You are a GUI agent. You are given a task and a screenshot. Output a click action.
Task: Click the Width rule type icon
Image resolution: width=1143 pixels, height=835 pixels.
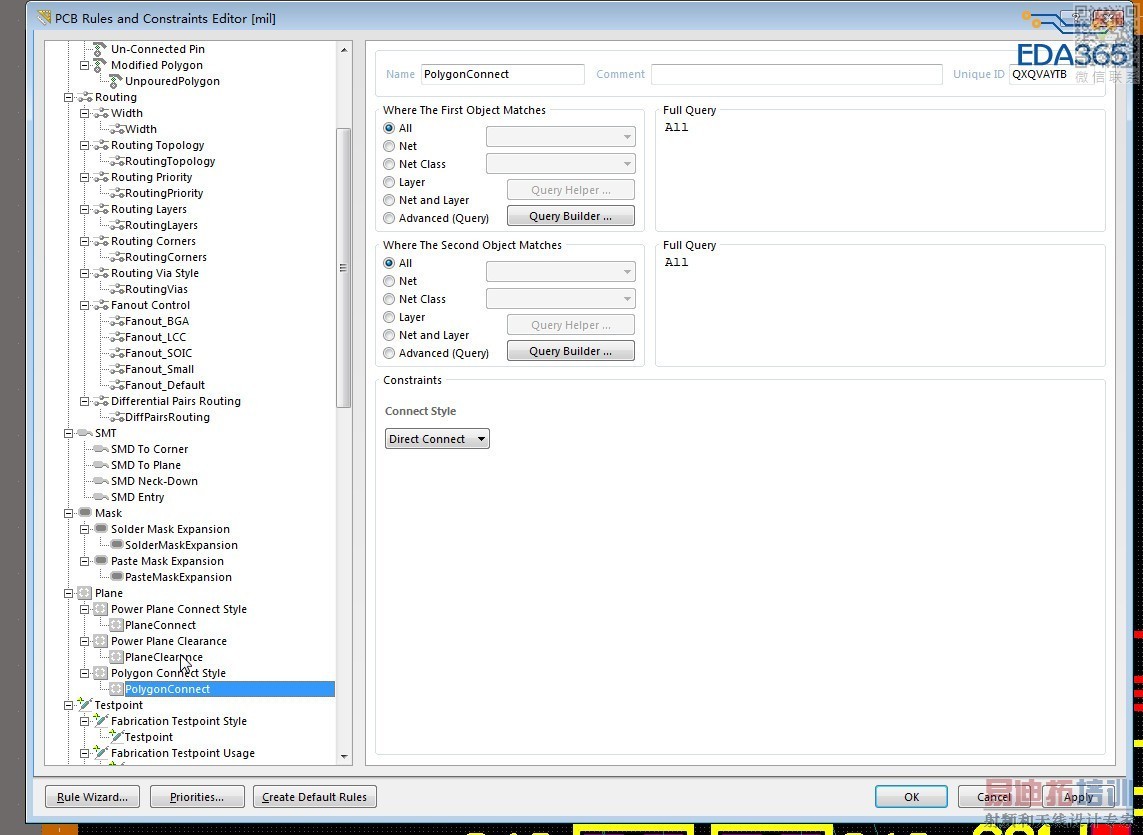(x=101, y=113)
